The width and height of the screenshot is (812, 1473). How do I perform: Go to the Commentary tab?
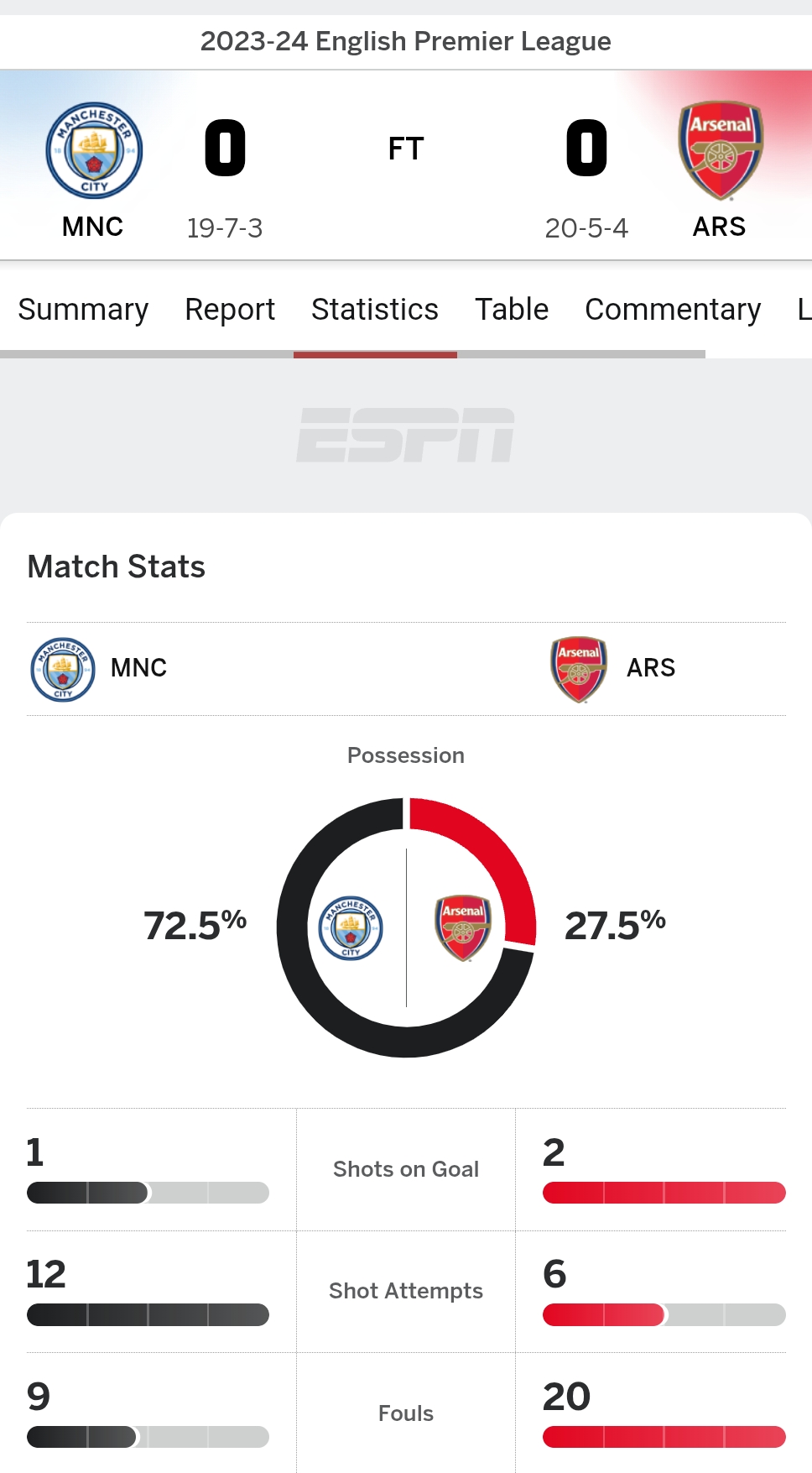coord(673,310)
